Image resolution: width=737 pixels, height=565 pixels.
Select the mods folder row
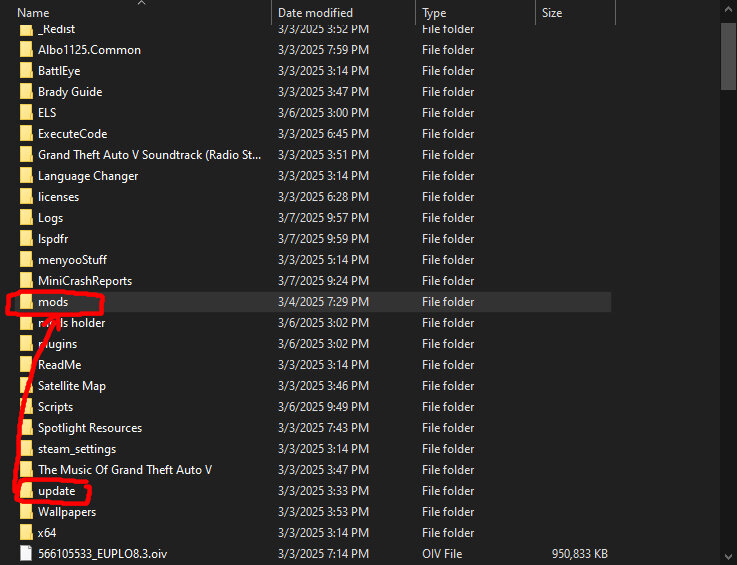300,302
